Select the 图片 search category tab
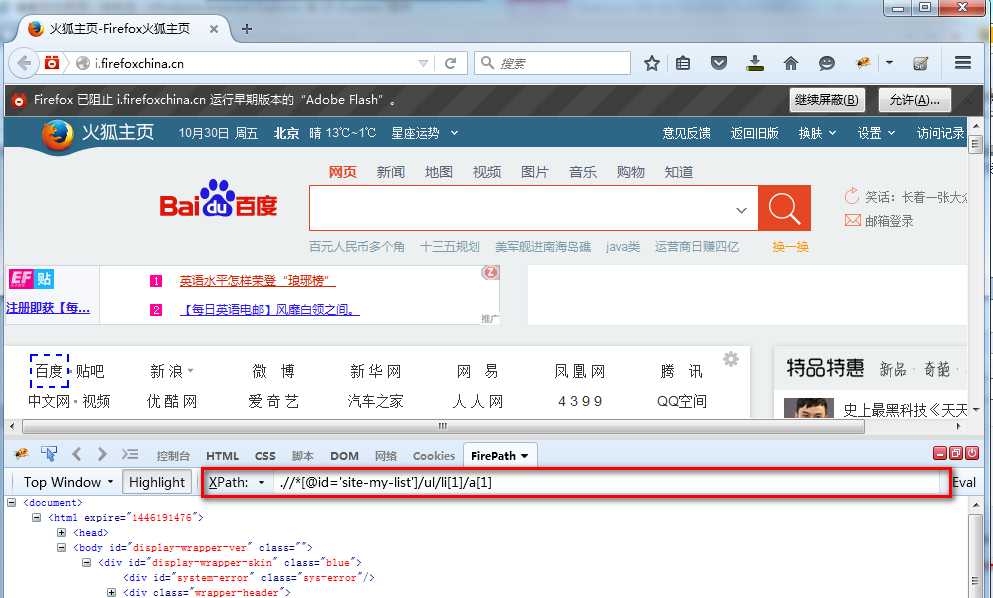The image size is (993, 598). tap(534, 172)
